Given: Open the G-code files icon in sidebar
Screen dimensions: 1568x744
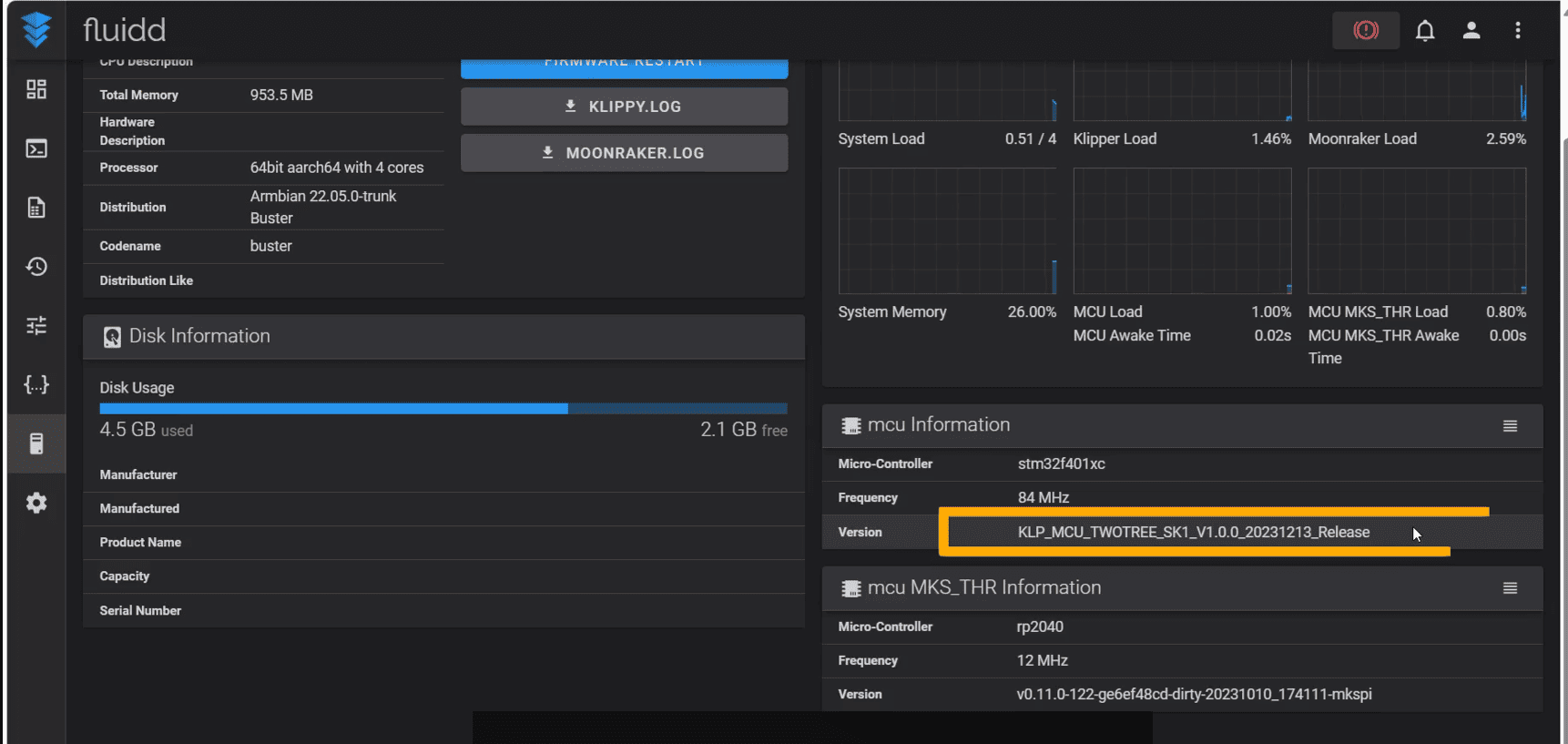Looking at the screenshot, I should 36,208.
